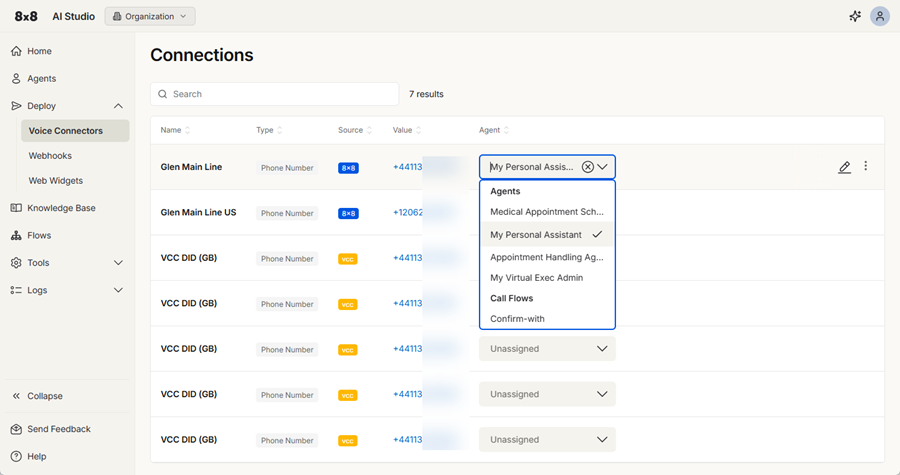900x475 pixels.
Task: Expand the Logs section chevron
Action: pos(118,290)
